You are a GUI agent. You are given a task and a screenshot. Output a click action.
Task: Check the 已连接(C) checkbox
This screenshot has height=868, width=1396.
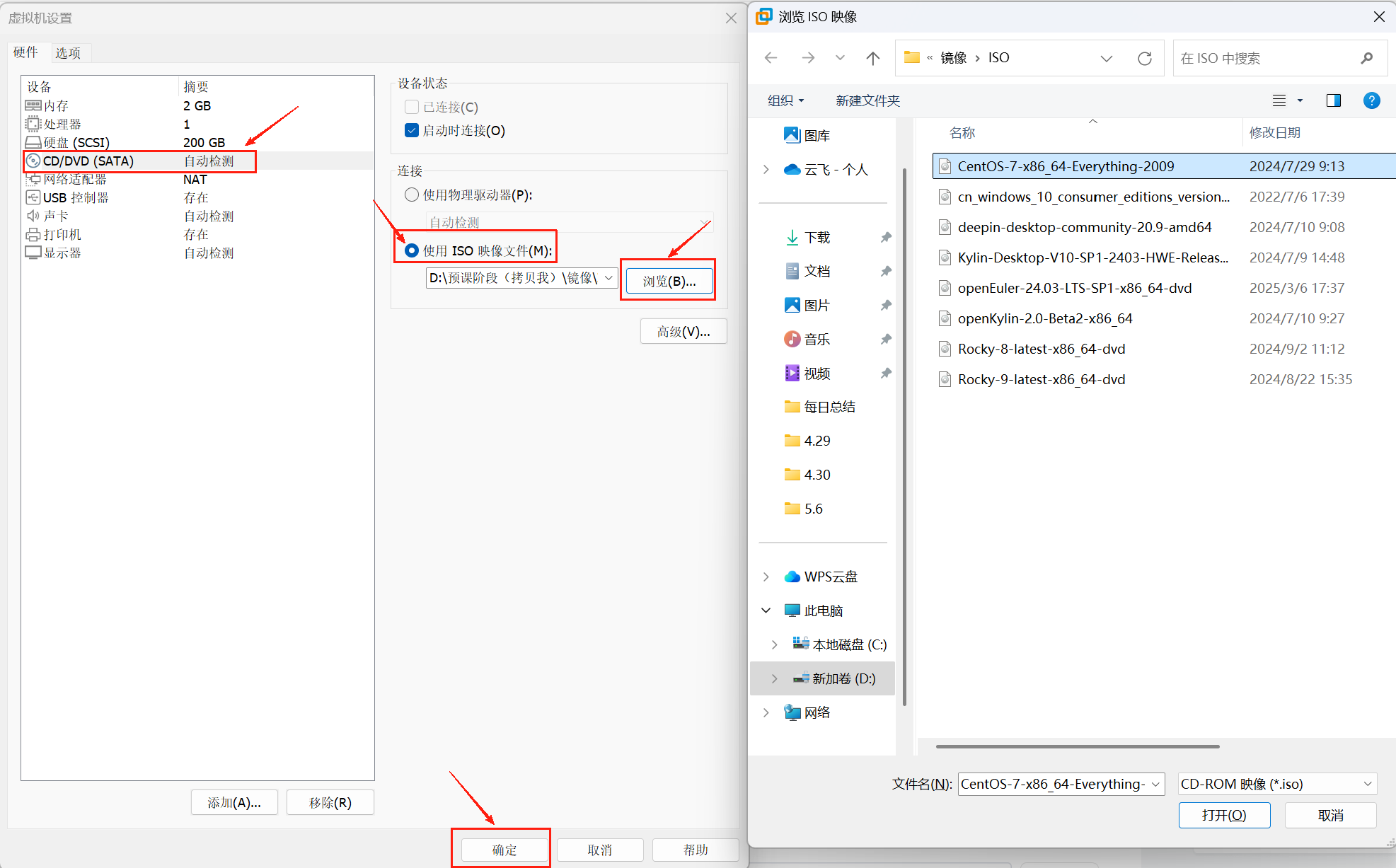[412, 107]
